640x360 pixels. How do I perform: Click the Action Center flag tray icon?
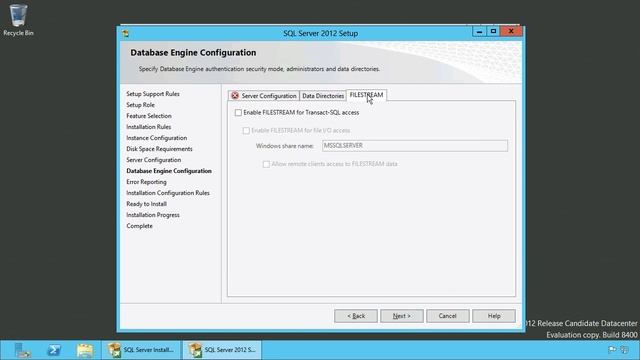[x=612, y=350]
